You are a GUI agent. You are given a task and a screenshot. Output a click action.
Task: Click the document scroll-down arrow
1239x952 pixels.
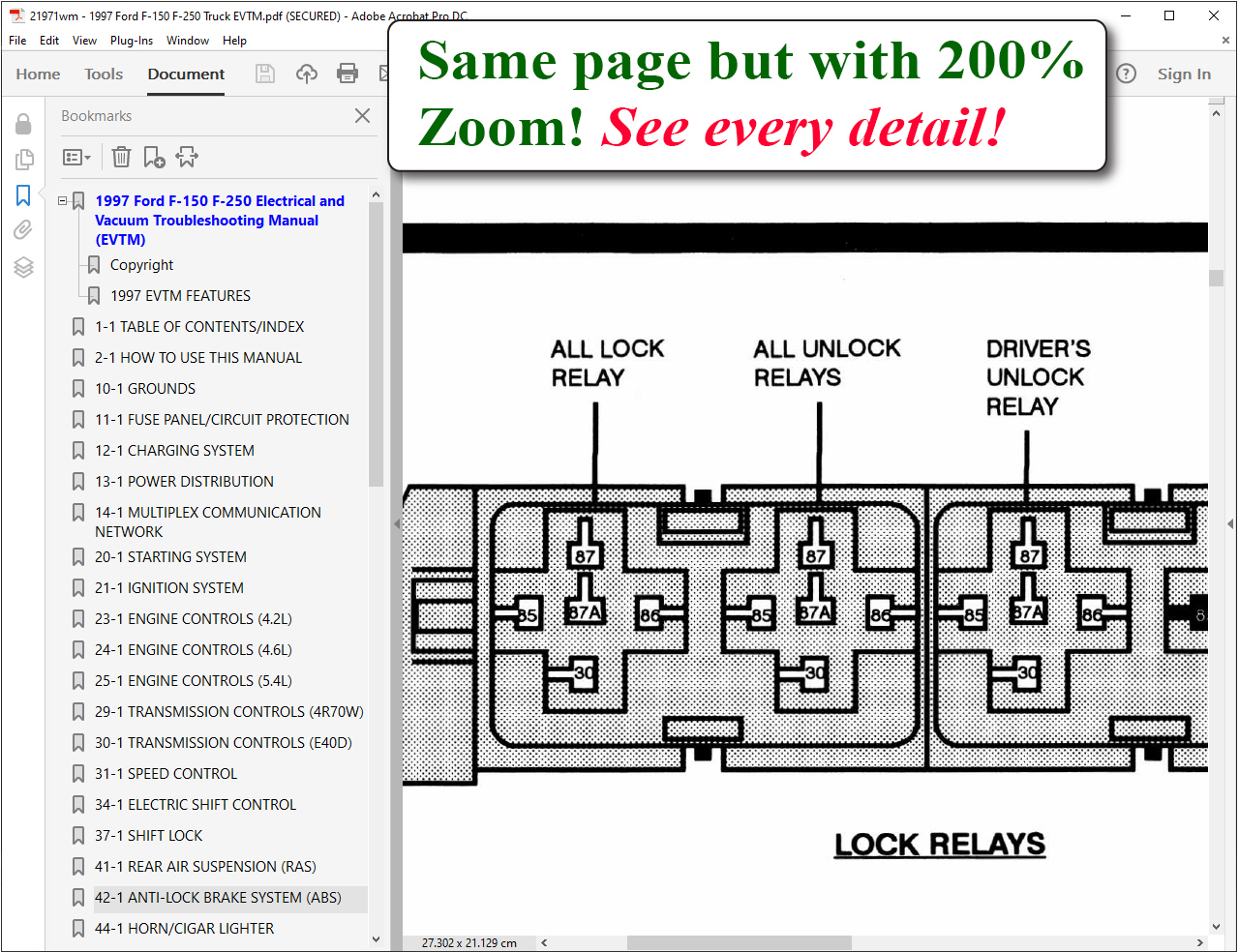pyautogui.click(x=1217, y=927)
